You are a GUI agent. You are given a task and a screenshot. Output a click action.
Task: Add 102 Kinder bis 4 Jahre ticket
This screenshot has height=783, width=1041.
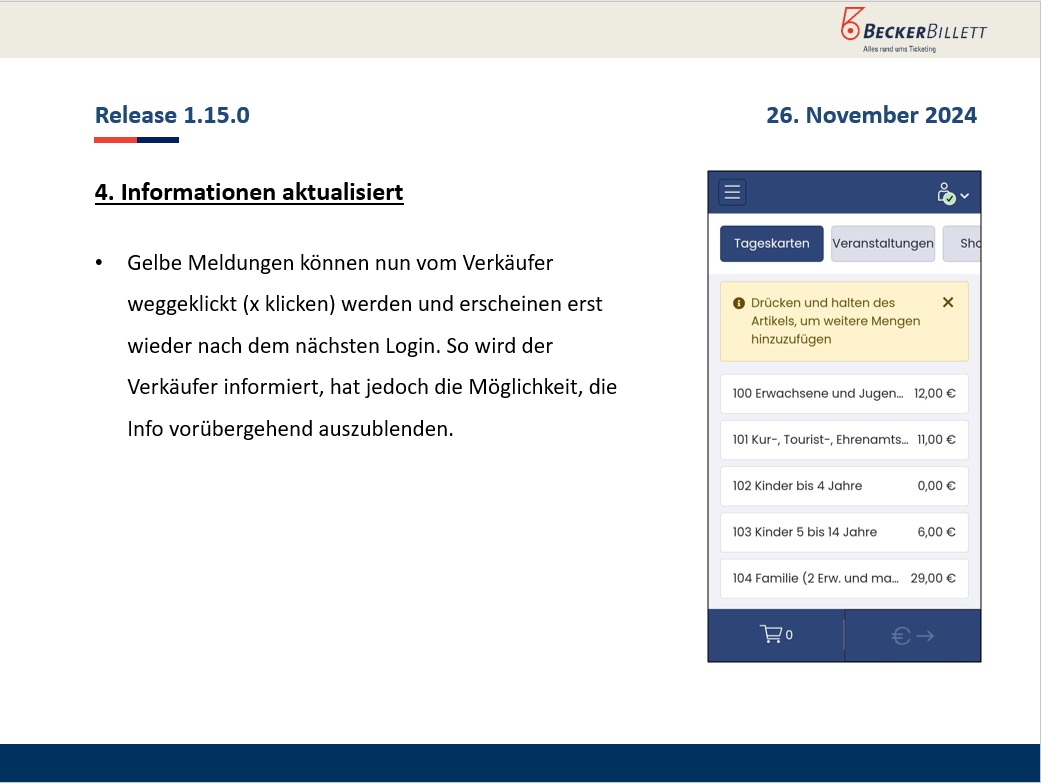[x=844, y=486]
